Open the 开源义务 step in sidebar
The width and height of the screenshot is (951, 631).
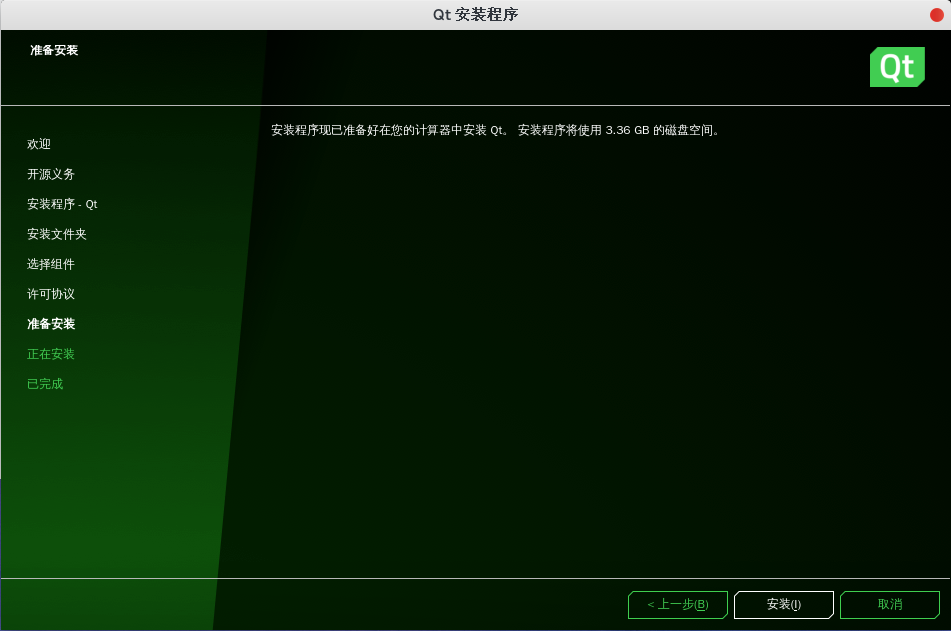51,174
